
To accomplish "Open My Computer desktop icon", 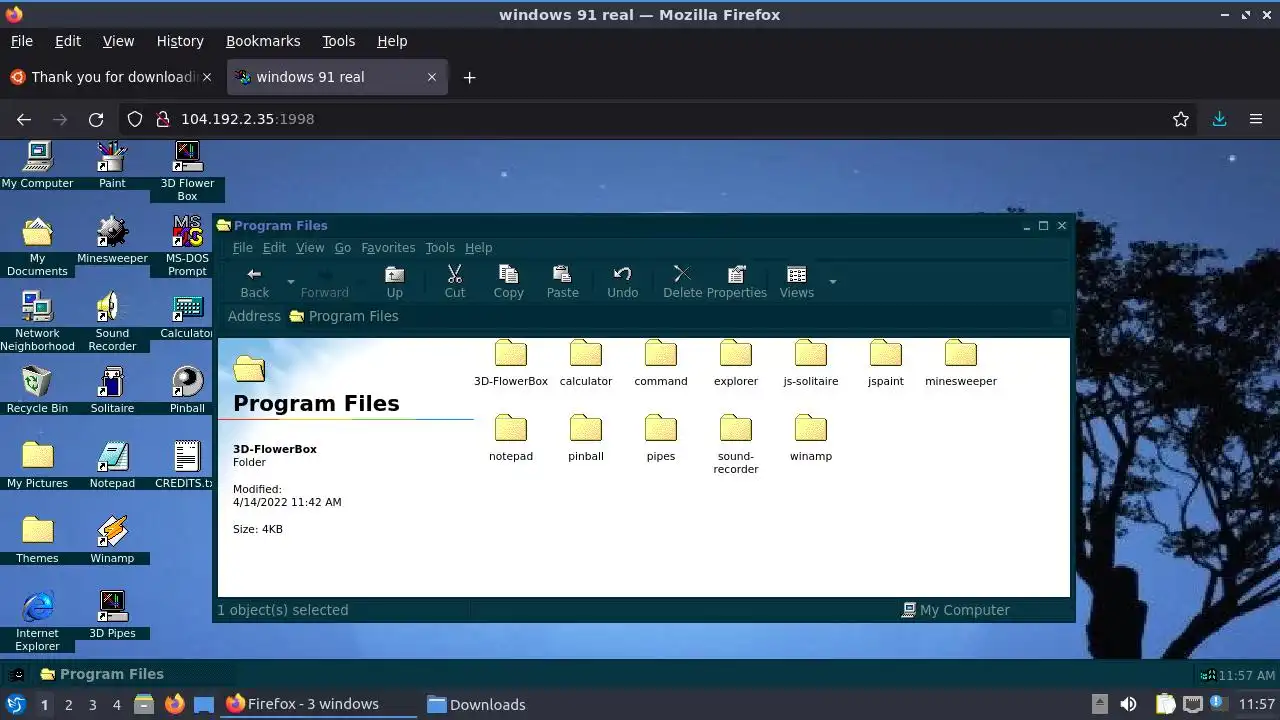I will pyautogui.click(x=37, y=164).
